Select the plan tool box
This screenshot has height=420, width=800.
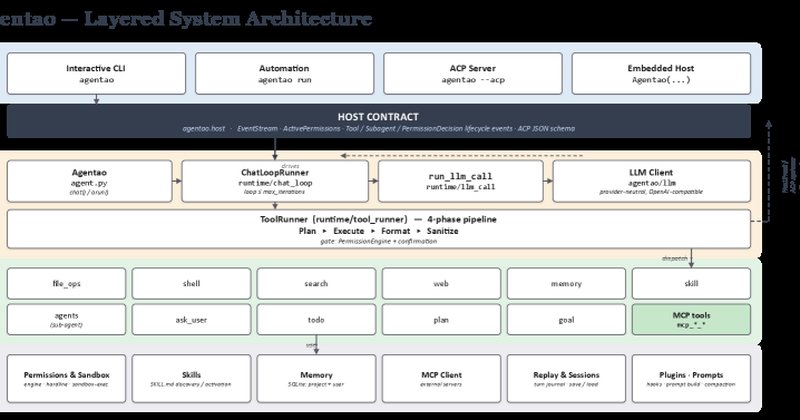[441, 319]
